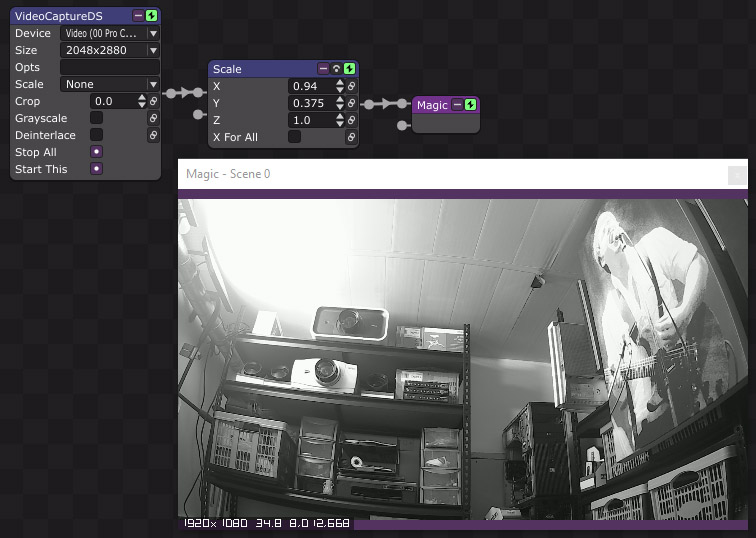
Task: Click the Magic module upper input port
Action: (x=402, y=104)
